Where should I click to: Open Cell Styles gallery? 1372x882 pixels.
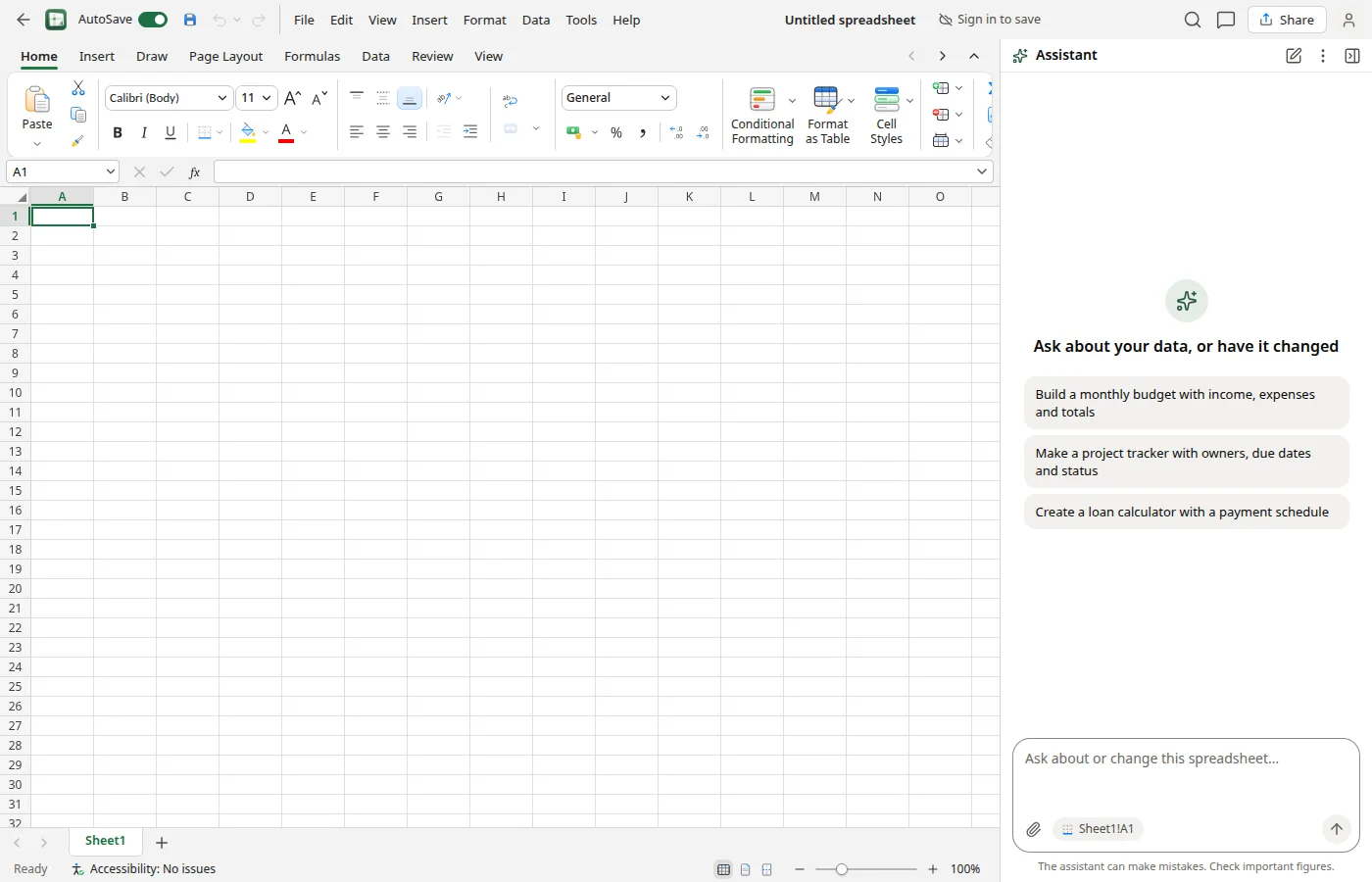point(886,116)
